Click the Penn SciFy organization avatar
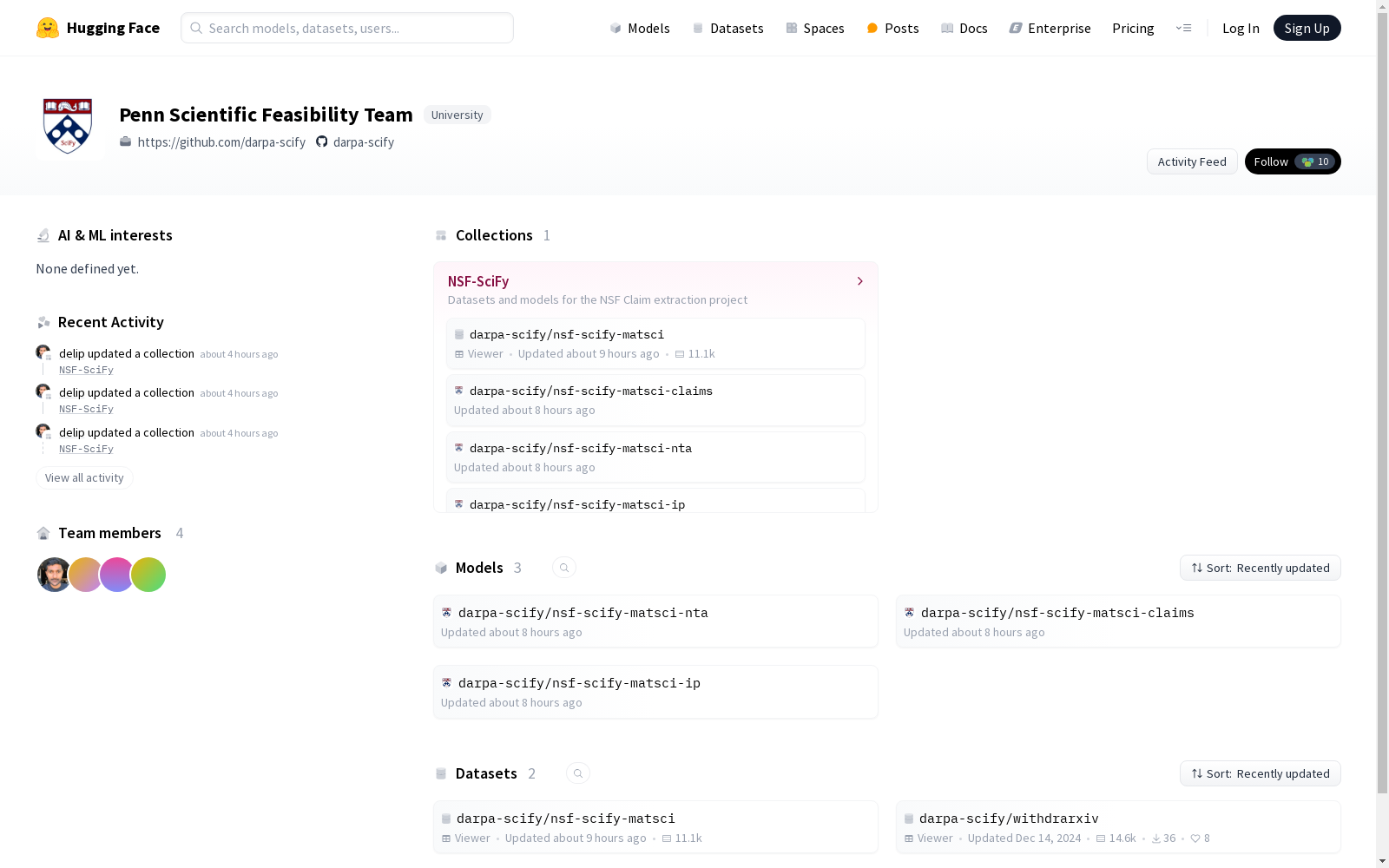 [68, 127]
